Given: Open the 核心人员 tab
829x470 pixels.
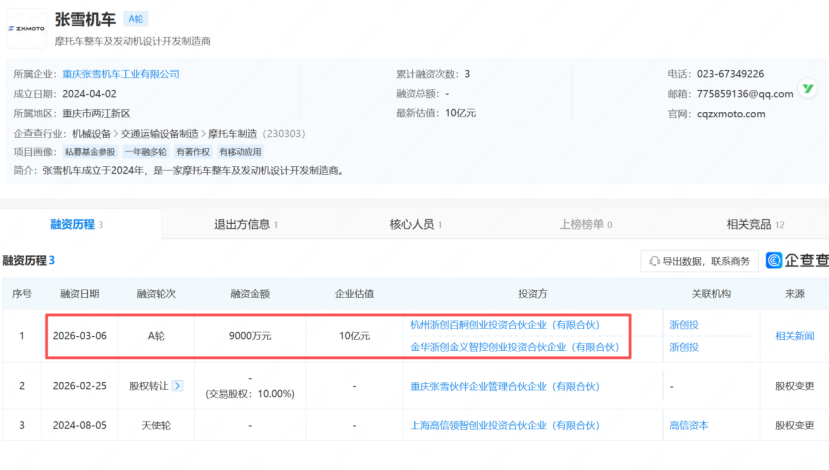Looking at the screenshot, I should point(415,225).
